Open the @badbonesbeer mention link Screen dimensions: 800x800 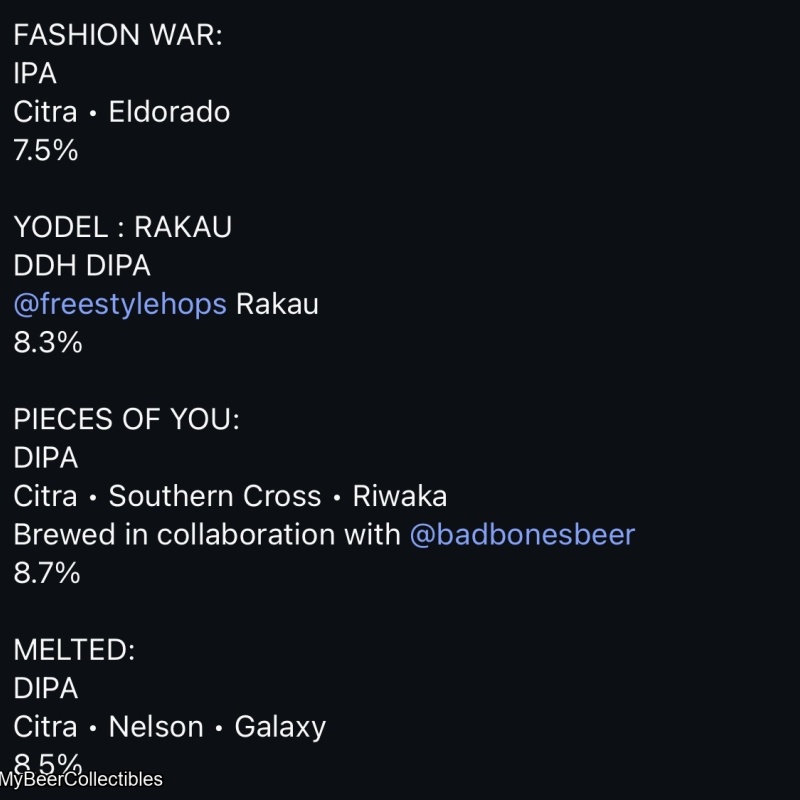[x=522, y=534]
